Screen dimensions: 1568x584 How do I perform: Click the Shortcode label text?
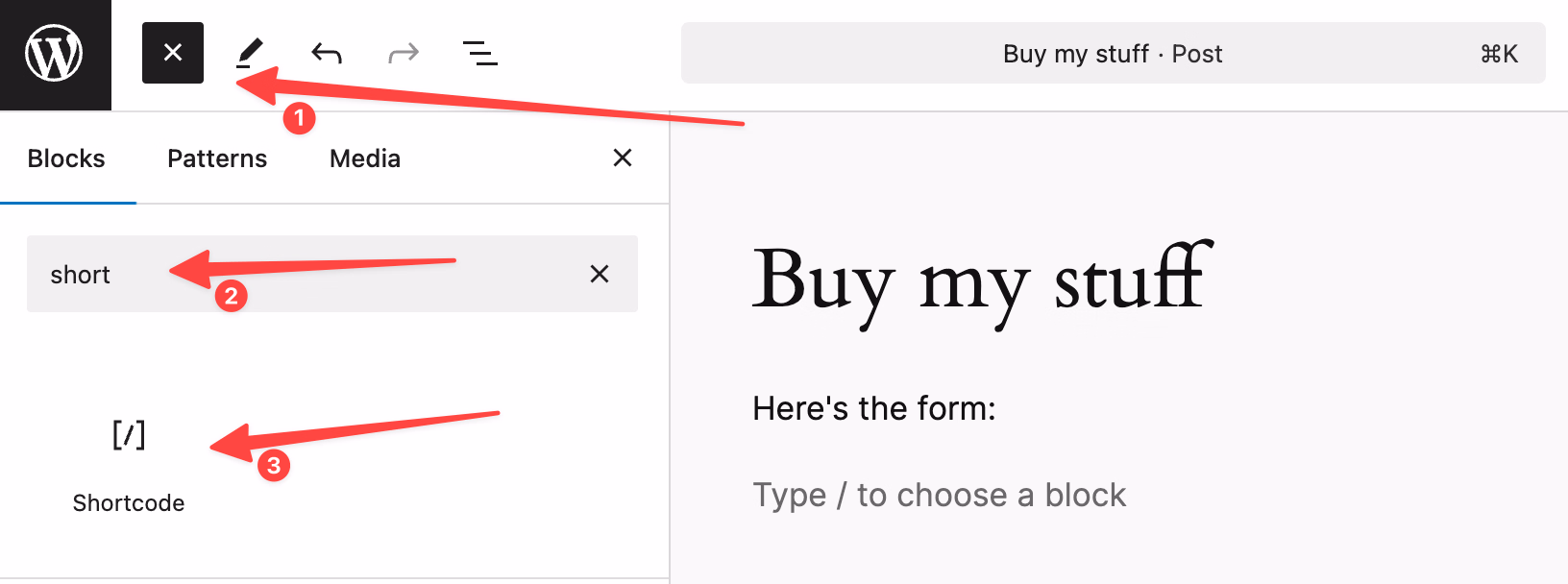129,503
